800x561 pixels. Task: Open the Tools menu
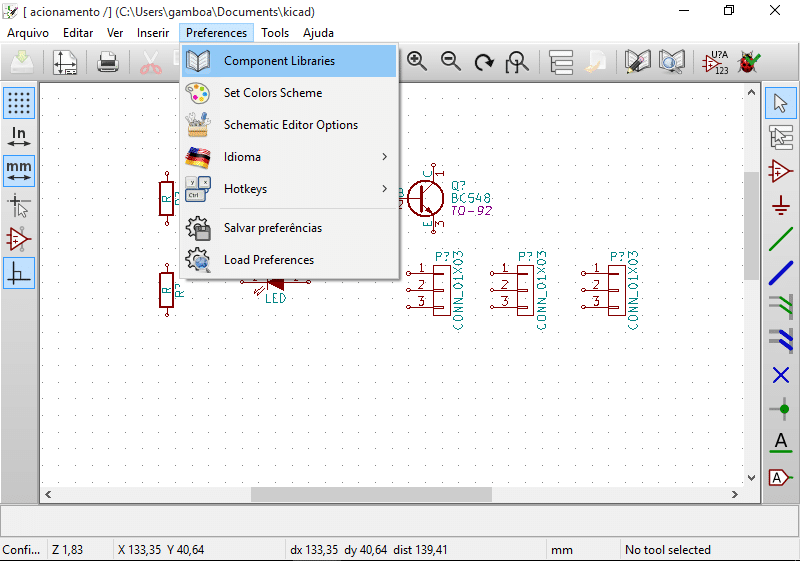[x=275, y=33]
